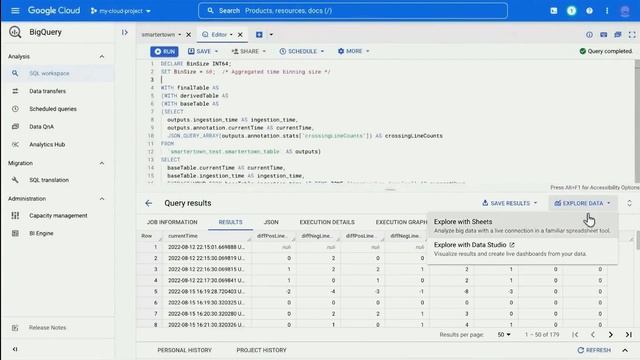Viewport: 640px width, 360px height.
Task: Open Results per page 50 dropdown
Action: (x=504, y=335)
